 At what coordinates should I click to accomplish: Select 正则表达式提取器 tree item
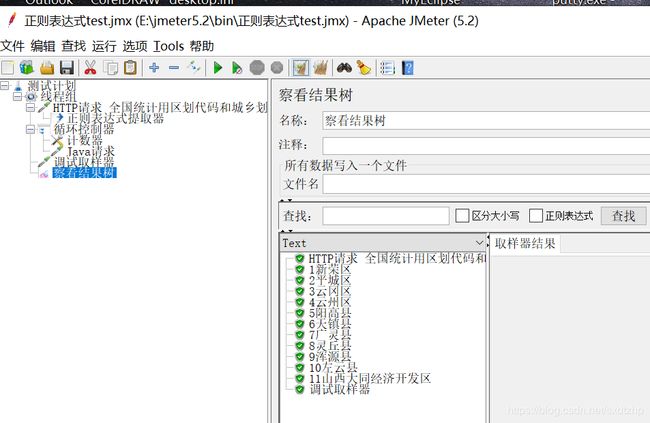(116, 119)
